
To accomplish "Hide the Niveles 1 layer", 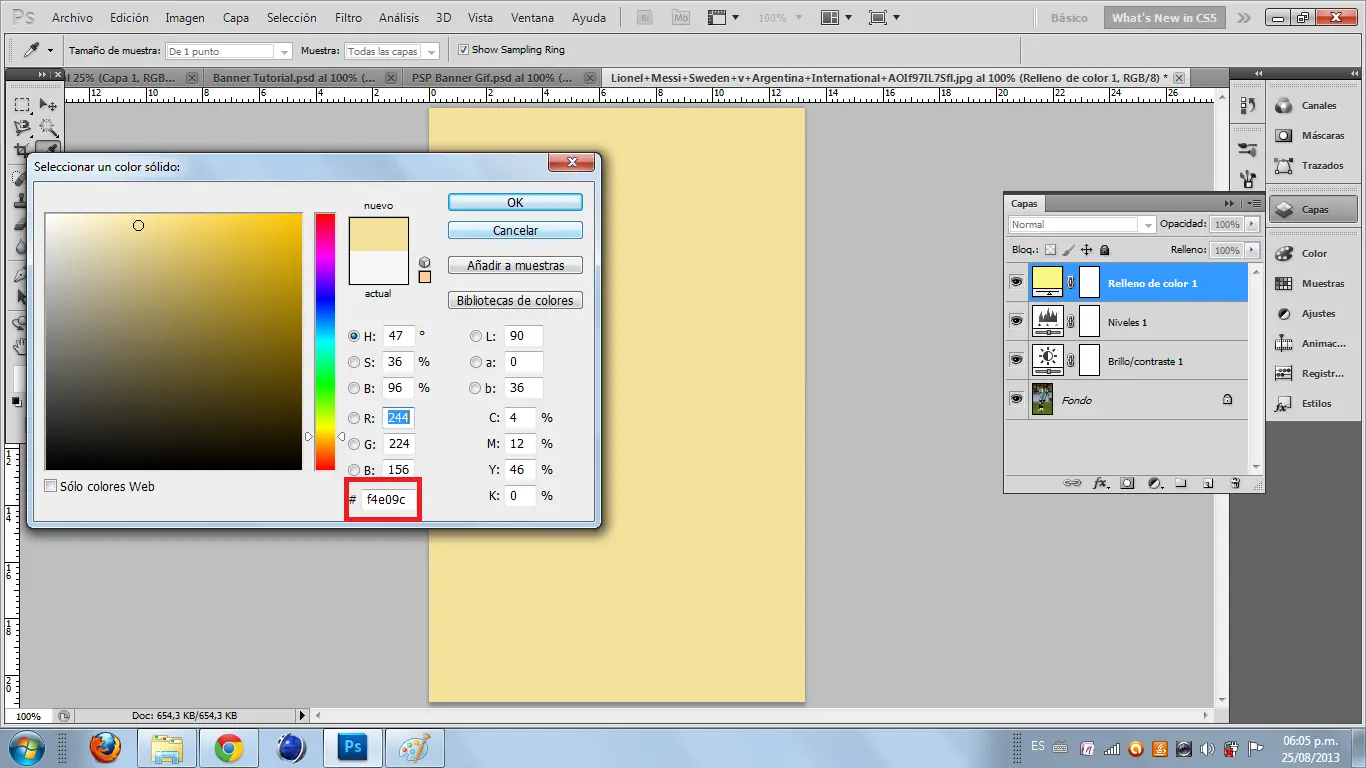I will coord(1016,321).
